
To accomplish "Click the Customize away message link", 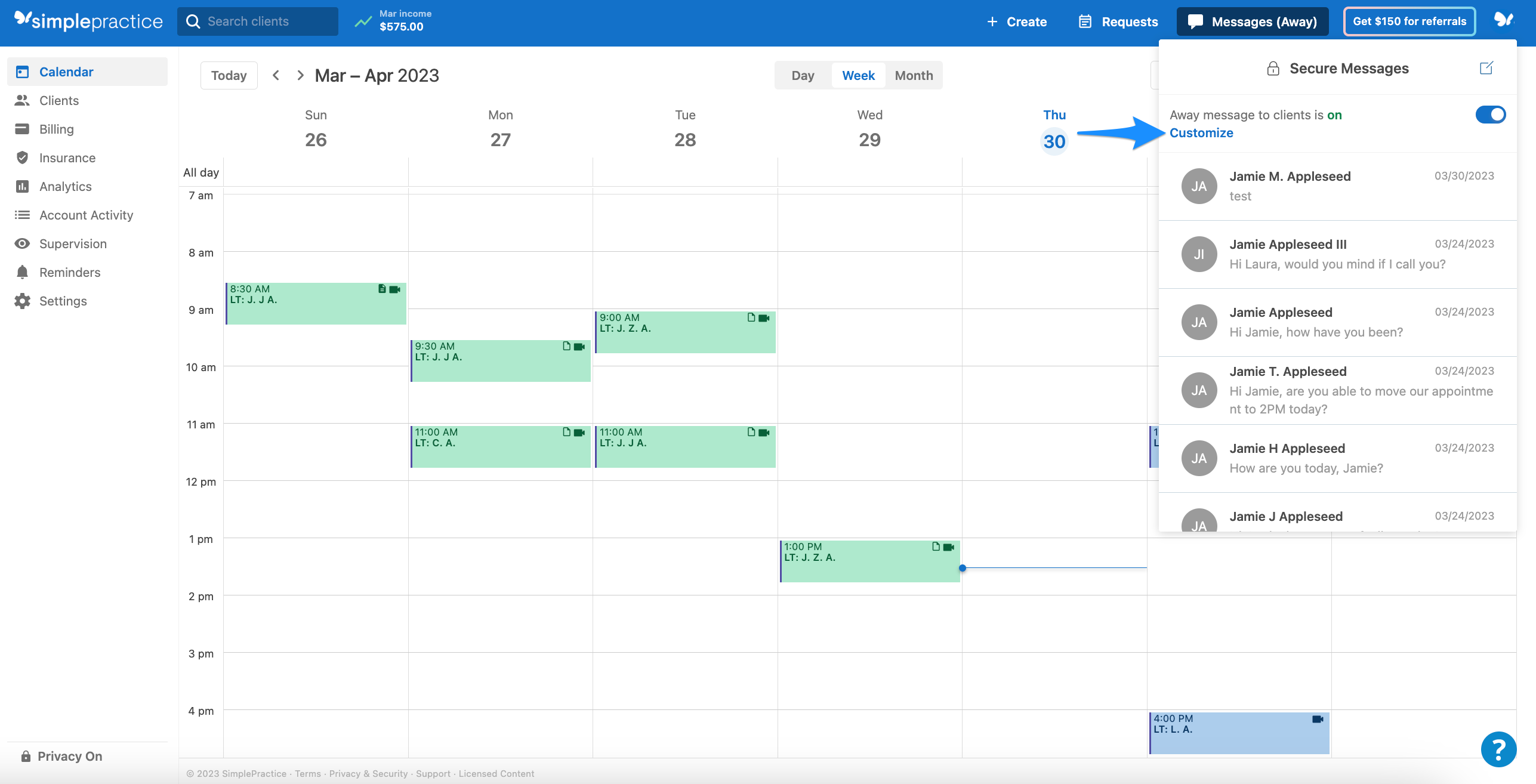I will (1201, 132).
